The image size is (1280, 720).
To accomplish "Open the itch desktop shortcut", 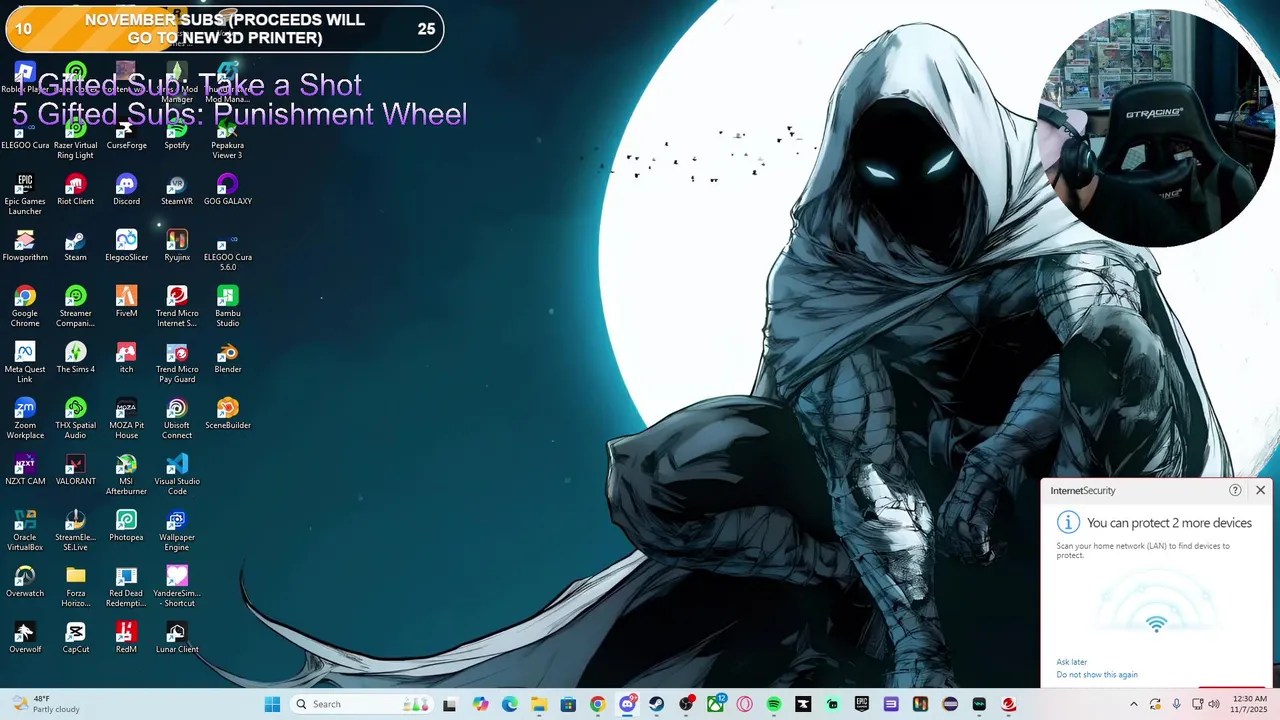I will click(126, 358).
